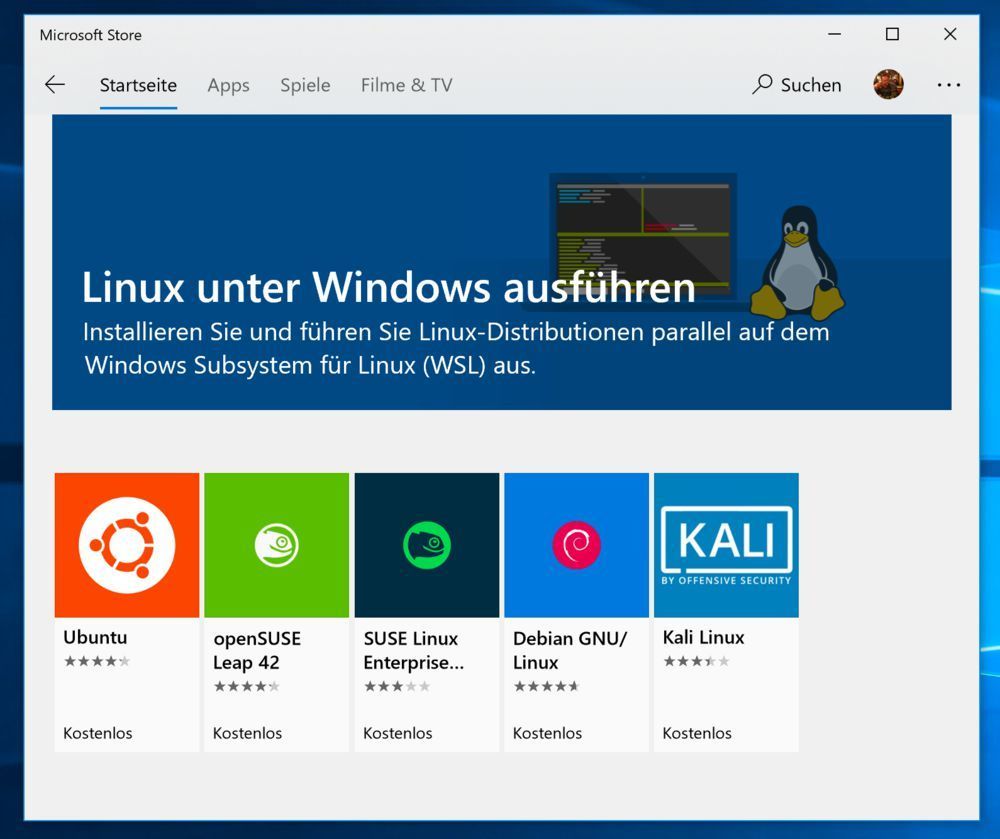Click the WSL banner description text
The width and height of the screenshot is (1000, 839).
point(456,349)
